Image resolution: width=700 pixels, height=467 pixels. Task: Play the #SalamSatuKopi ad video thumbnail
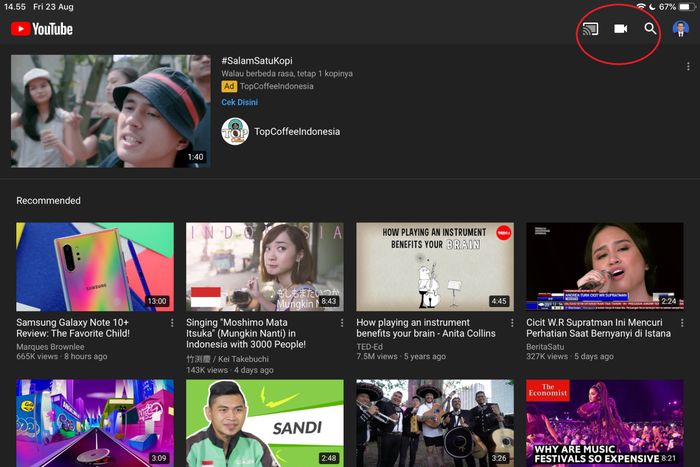[111, 111]
